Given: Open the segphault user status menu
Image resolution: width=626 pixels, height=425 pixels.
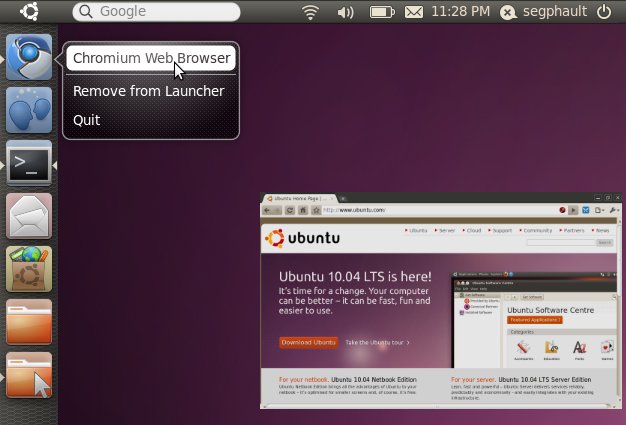Looking at the screenshot, I should [x=544, y=12].
